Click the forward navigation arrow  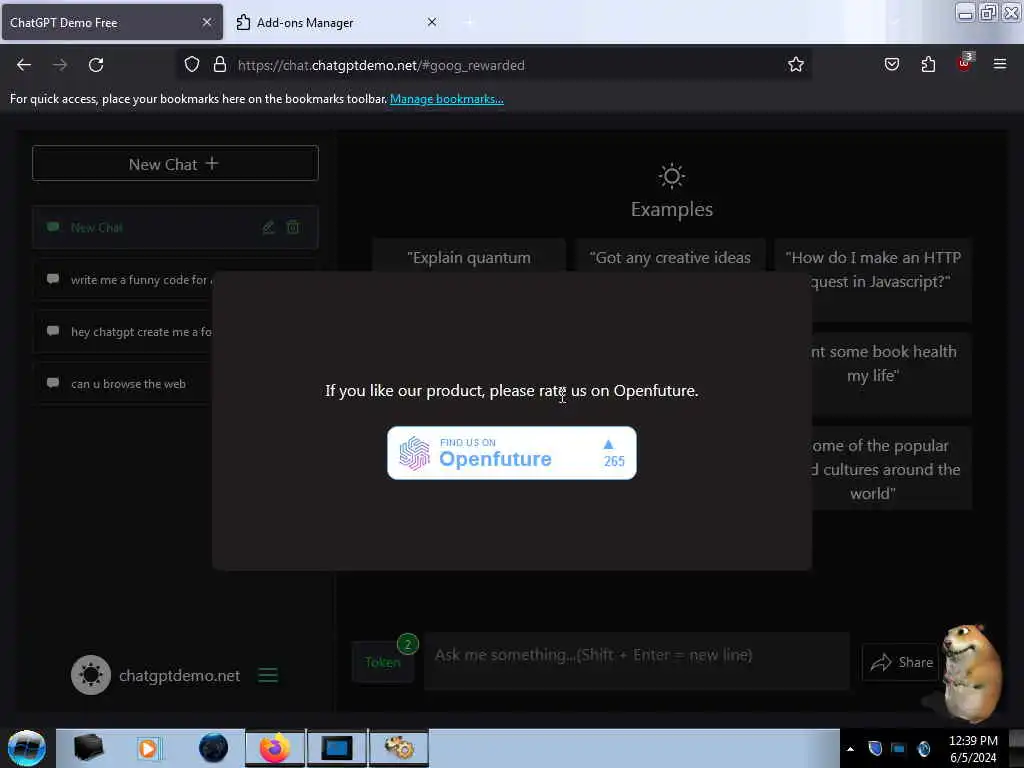click(60, 65)
